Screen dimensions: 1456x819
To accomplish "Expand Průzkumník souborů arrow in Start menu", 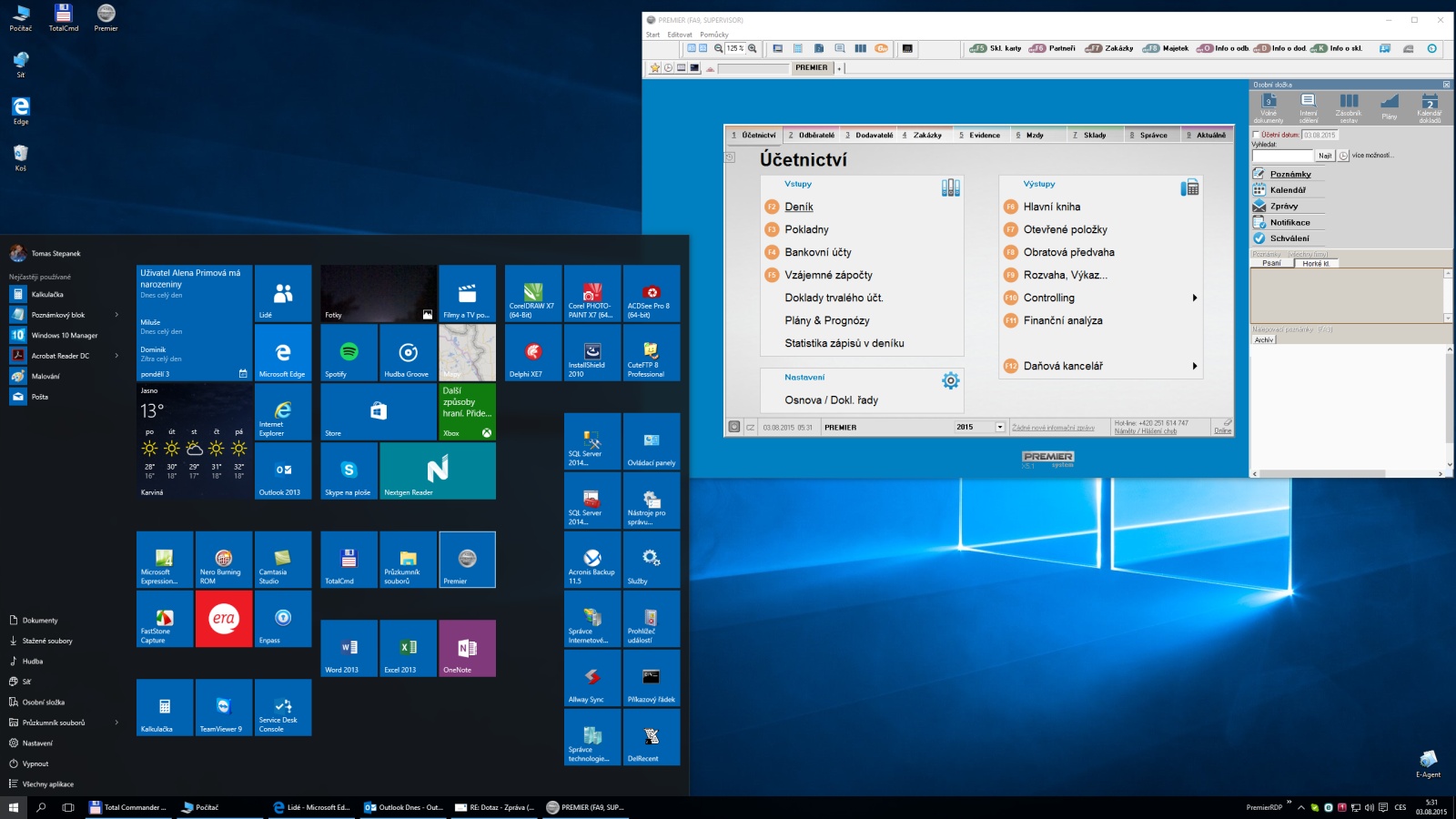I will (x=116, y=723).
